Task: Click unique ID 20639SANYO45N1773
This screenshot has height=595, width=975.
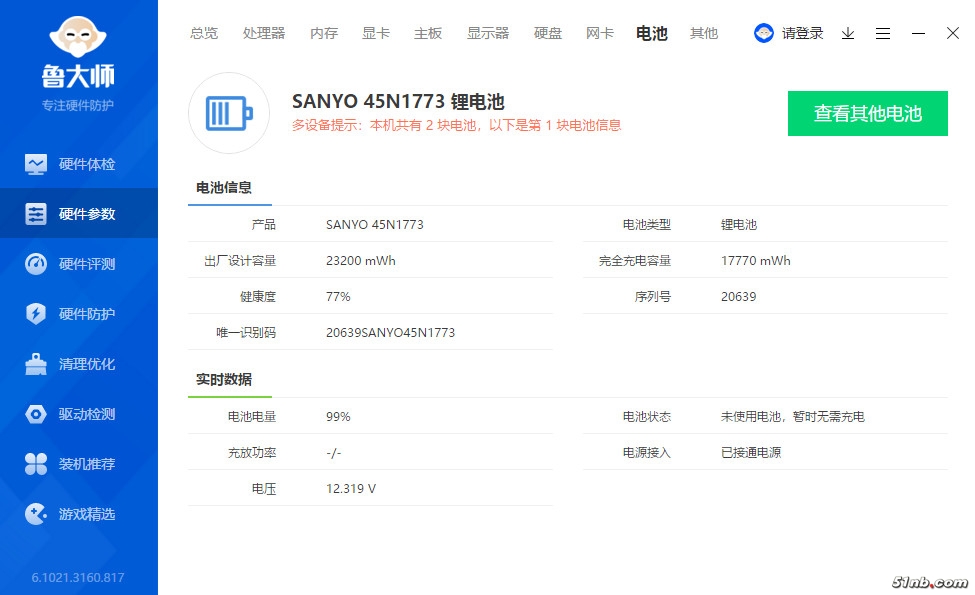Action: [390, 333]
